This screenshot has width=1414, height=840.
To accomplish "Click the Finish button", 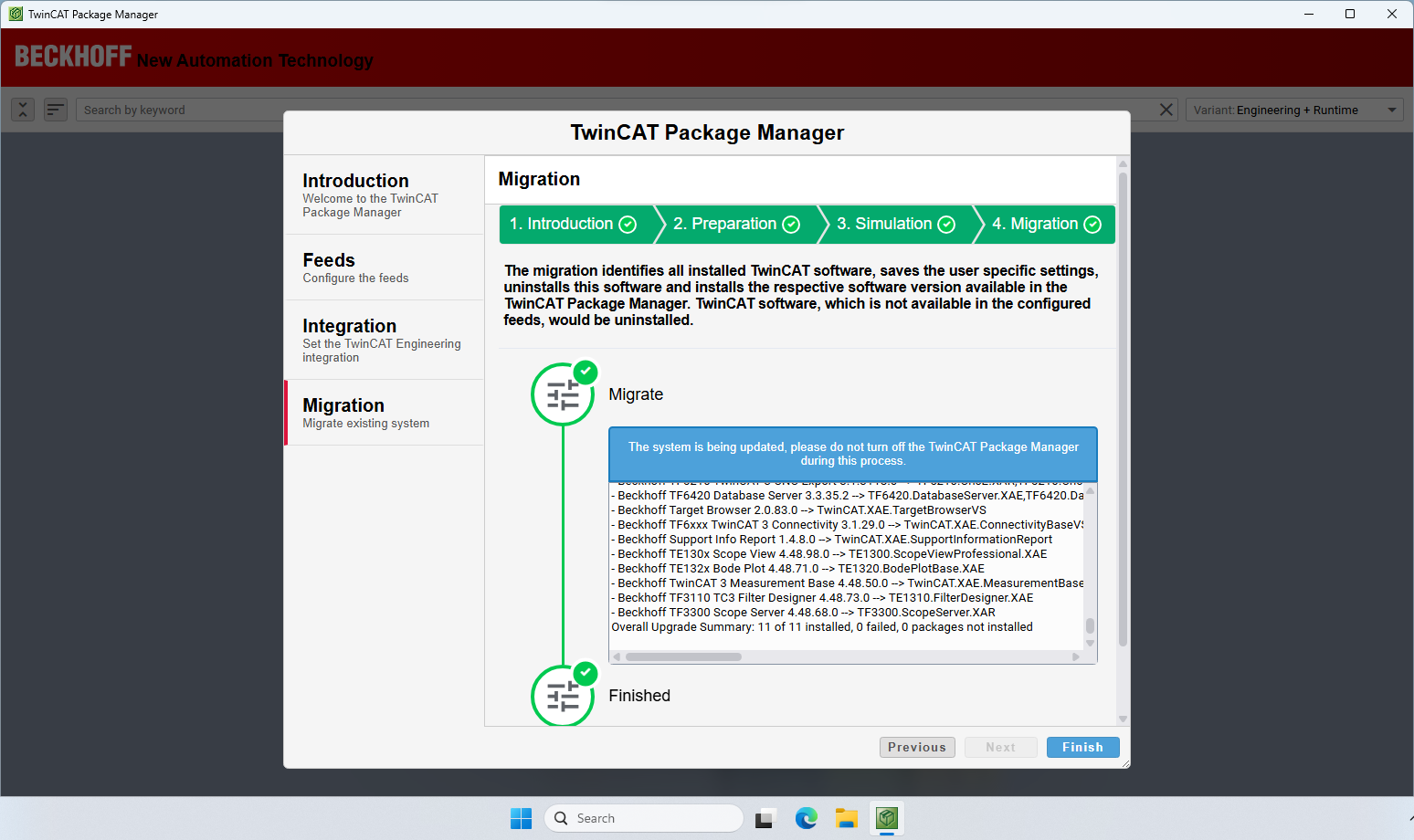I will click(1082, 747).
